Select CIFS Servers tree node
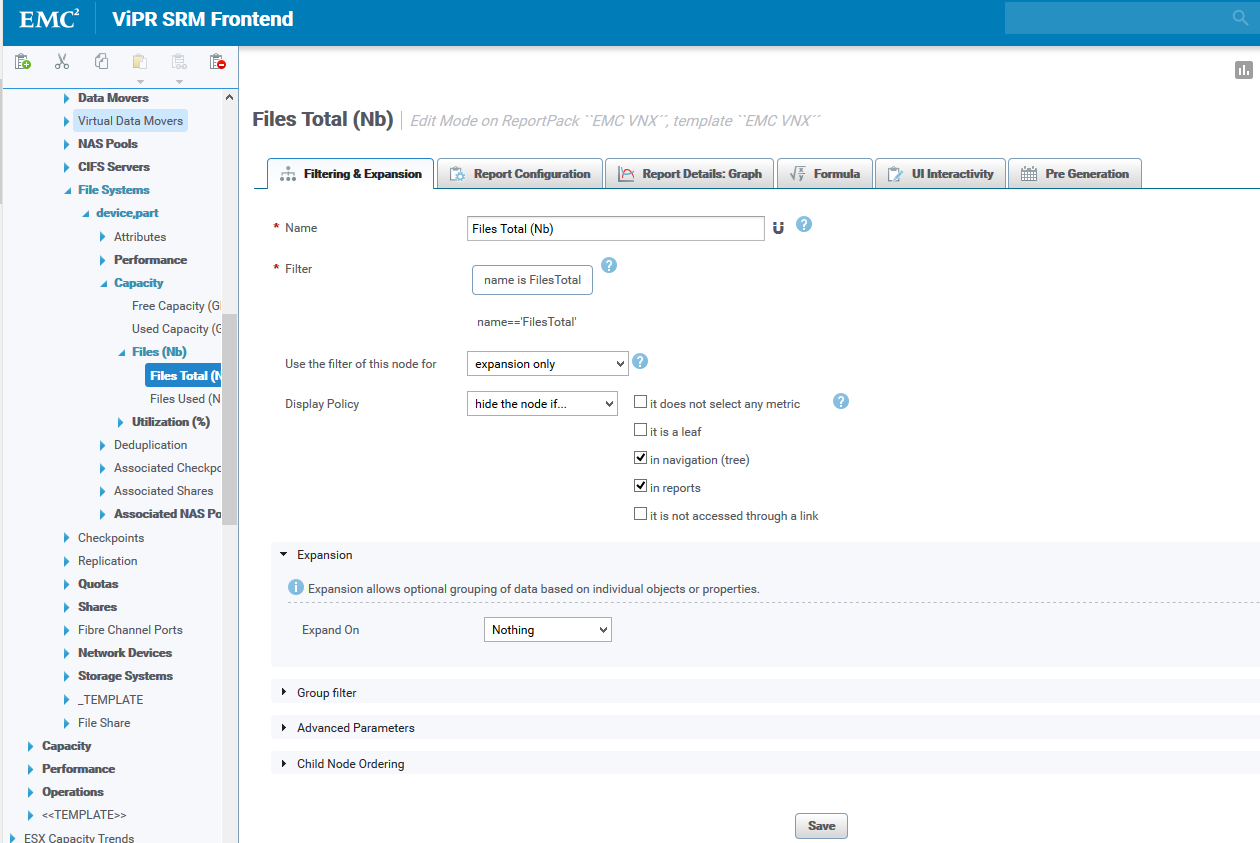This screenshot has width=1260, height=843. [114, 167]
